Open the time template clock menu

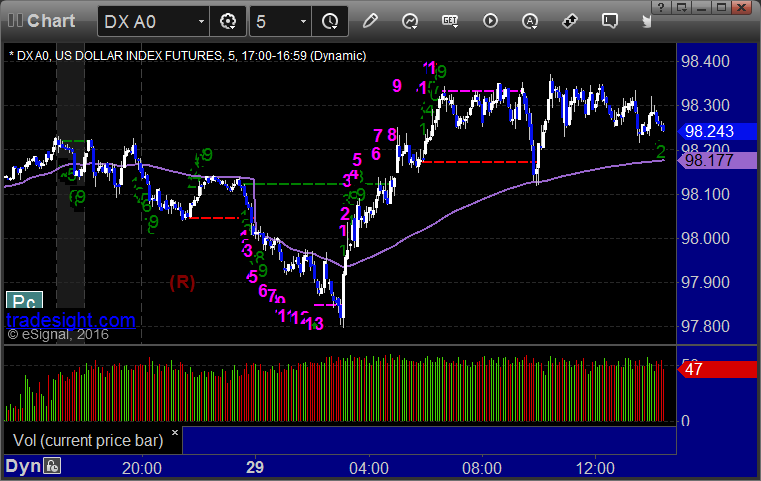point(330,21)
